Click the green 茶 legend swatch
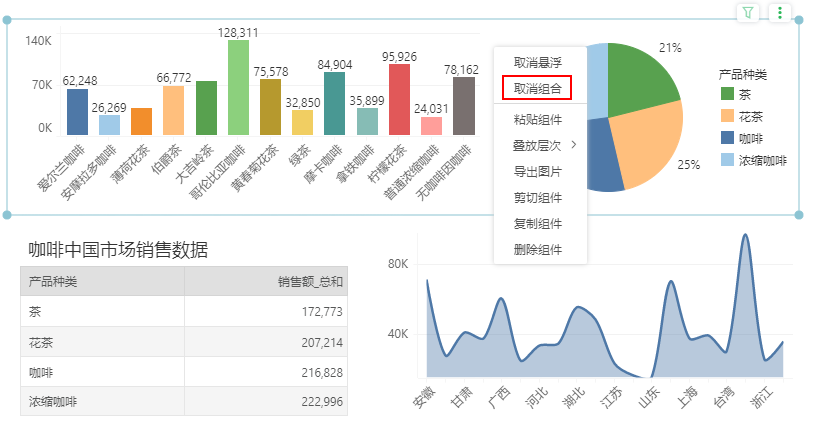Screen dimensions: 814x432 point(728,95)
